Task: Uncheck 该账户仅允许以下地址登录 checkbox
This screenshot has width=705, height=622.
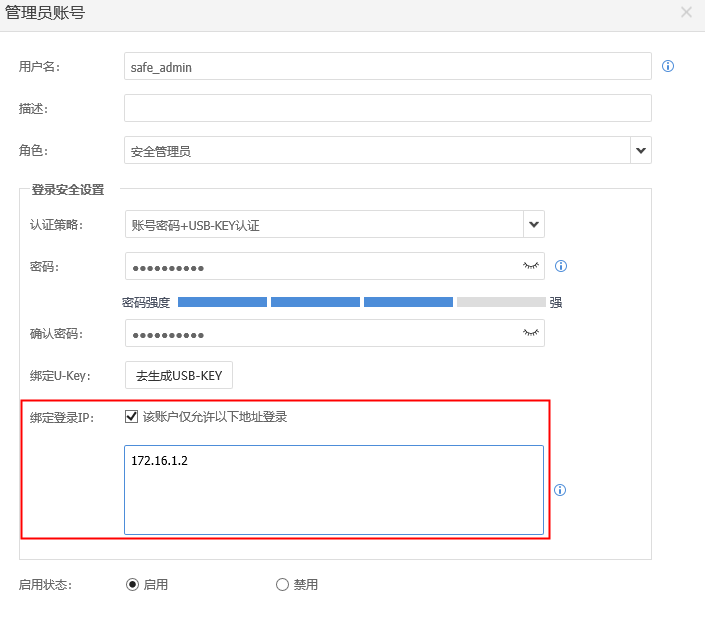Action: (x=131, y=417)
